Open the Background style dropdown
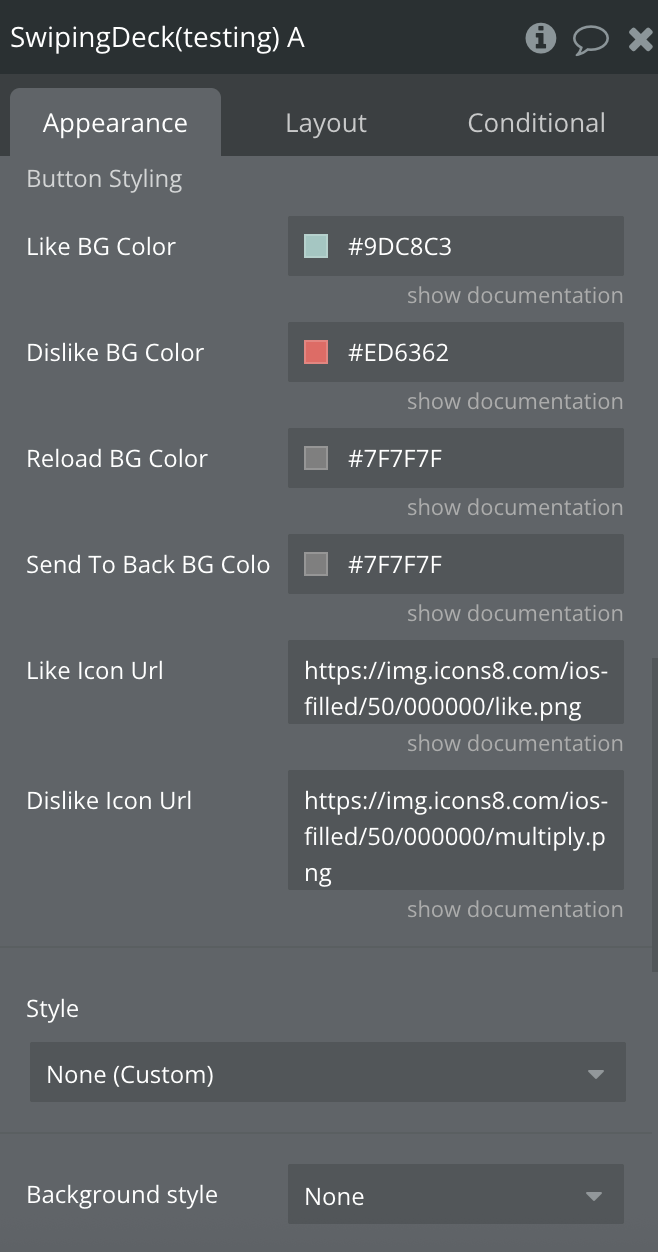This screenshot has height=1252, width=658. coord(456,1196)
